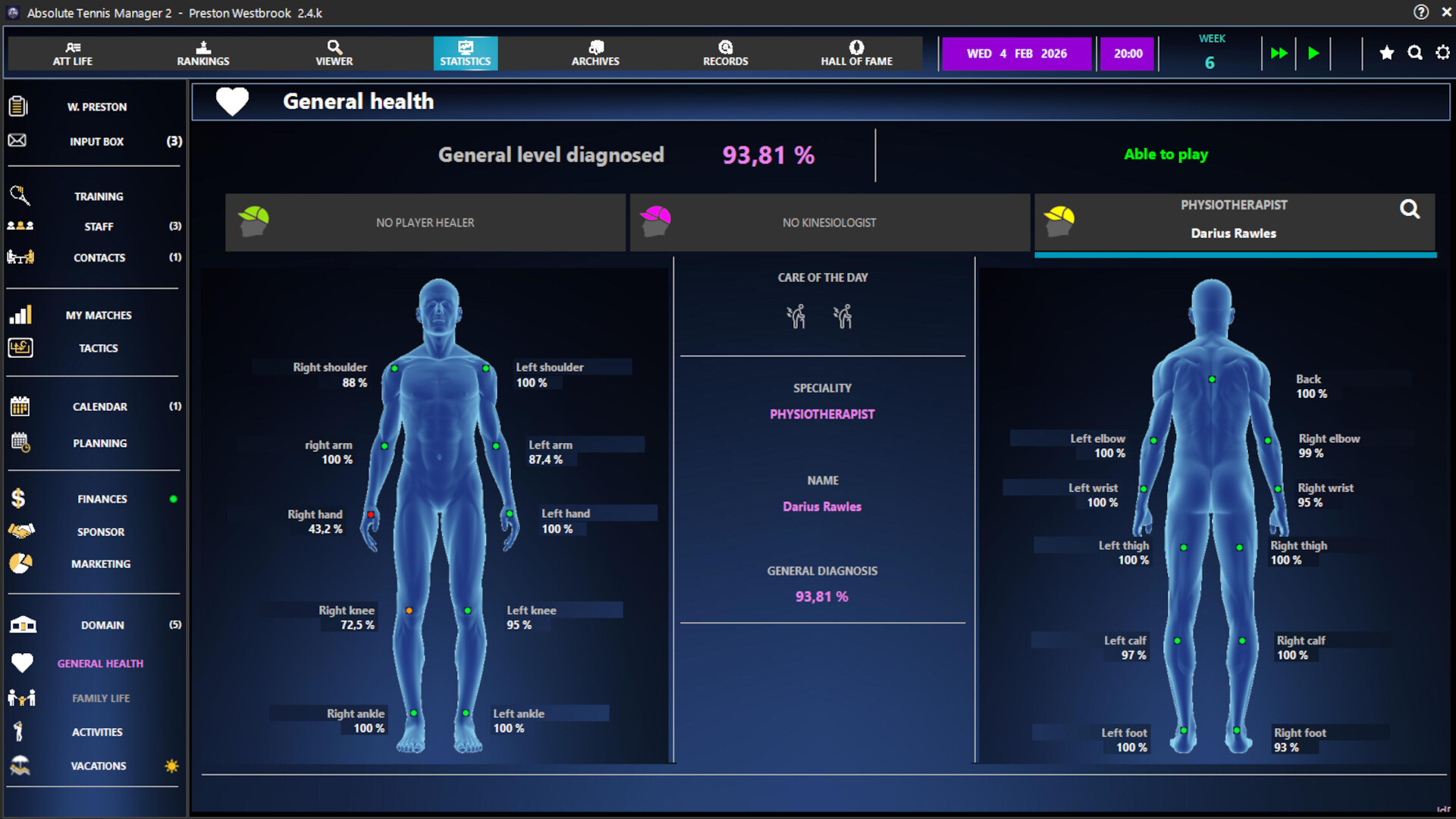Advance time with the fast-forward icon

click(1279, 53)
